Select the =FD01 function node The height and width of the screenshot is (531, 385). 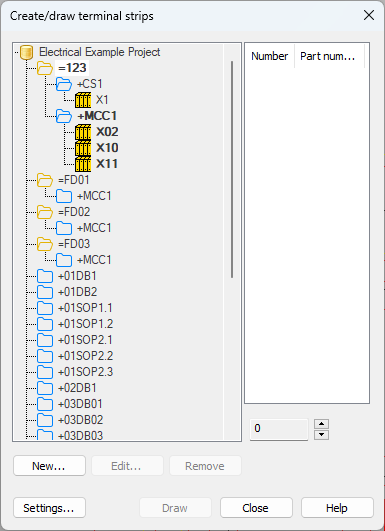[x=73, y=180]
